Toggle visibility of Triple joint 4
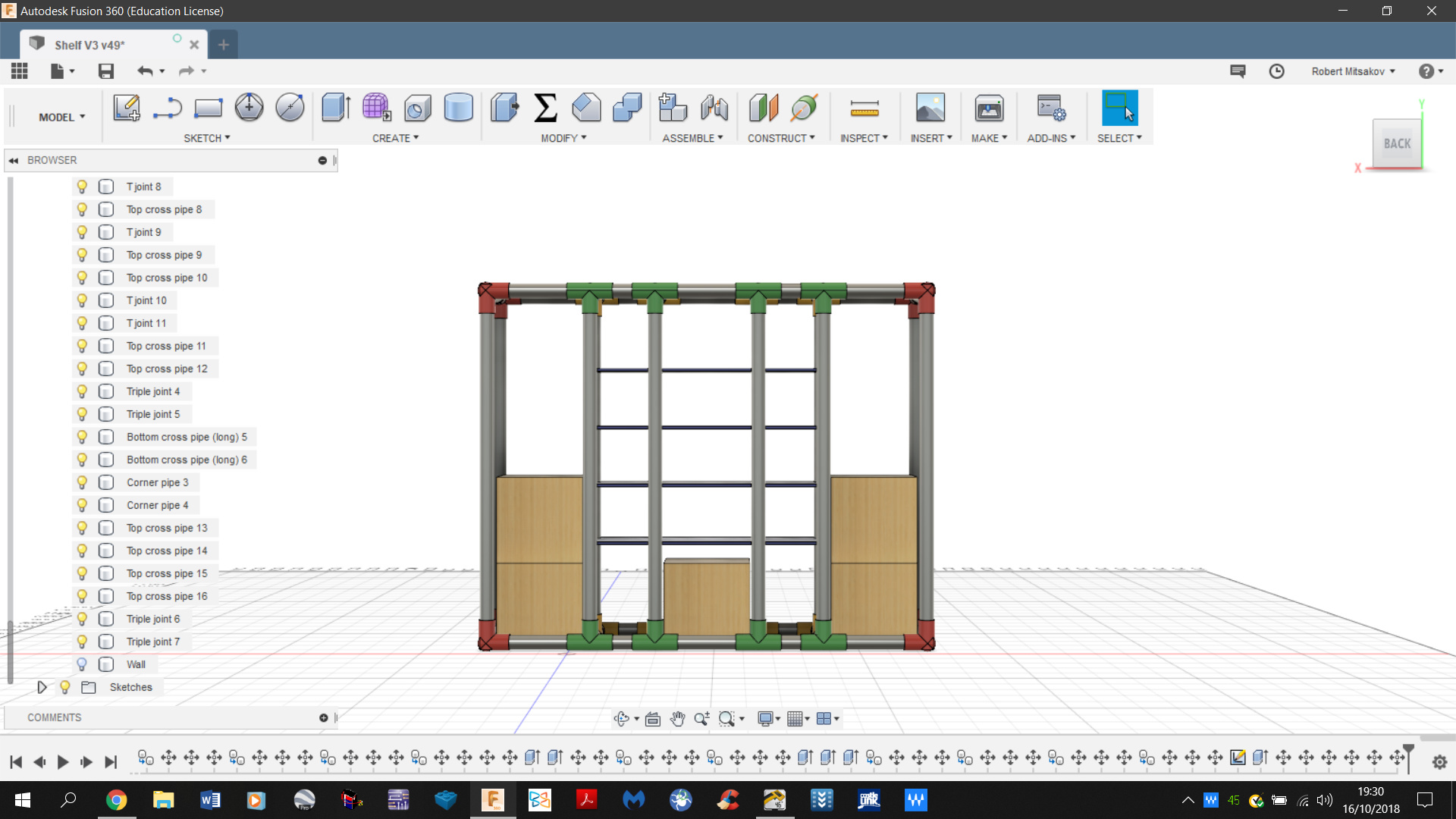 [82, 391]
